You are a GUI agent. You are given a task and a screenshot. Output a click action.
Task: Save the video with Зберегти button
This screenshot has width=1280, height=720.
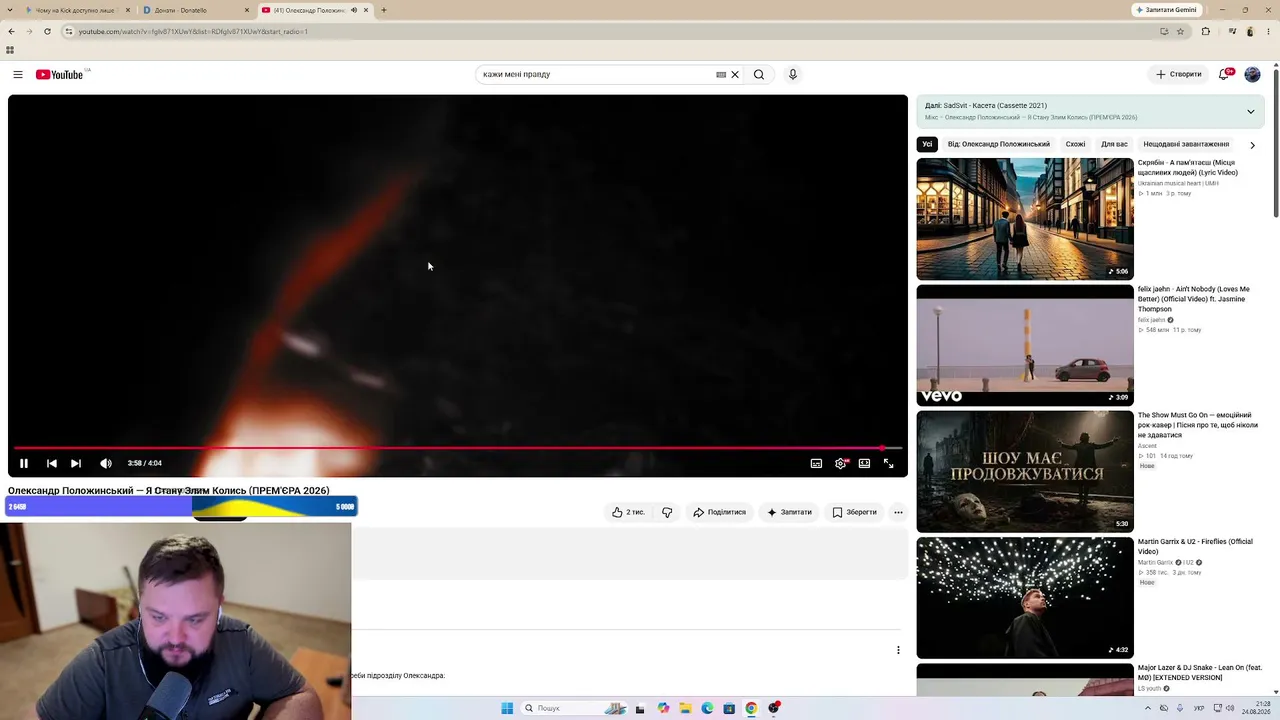(x=855, y=512)
